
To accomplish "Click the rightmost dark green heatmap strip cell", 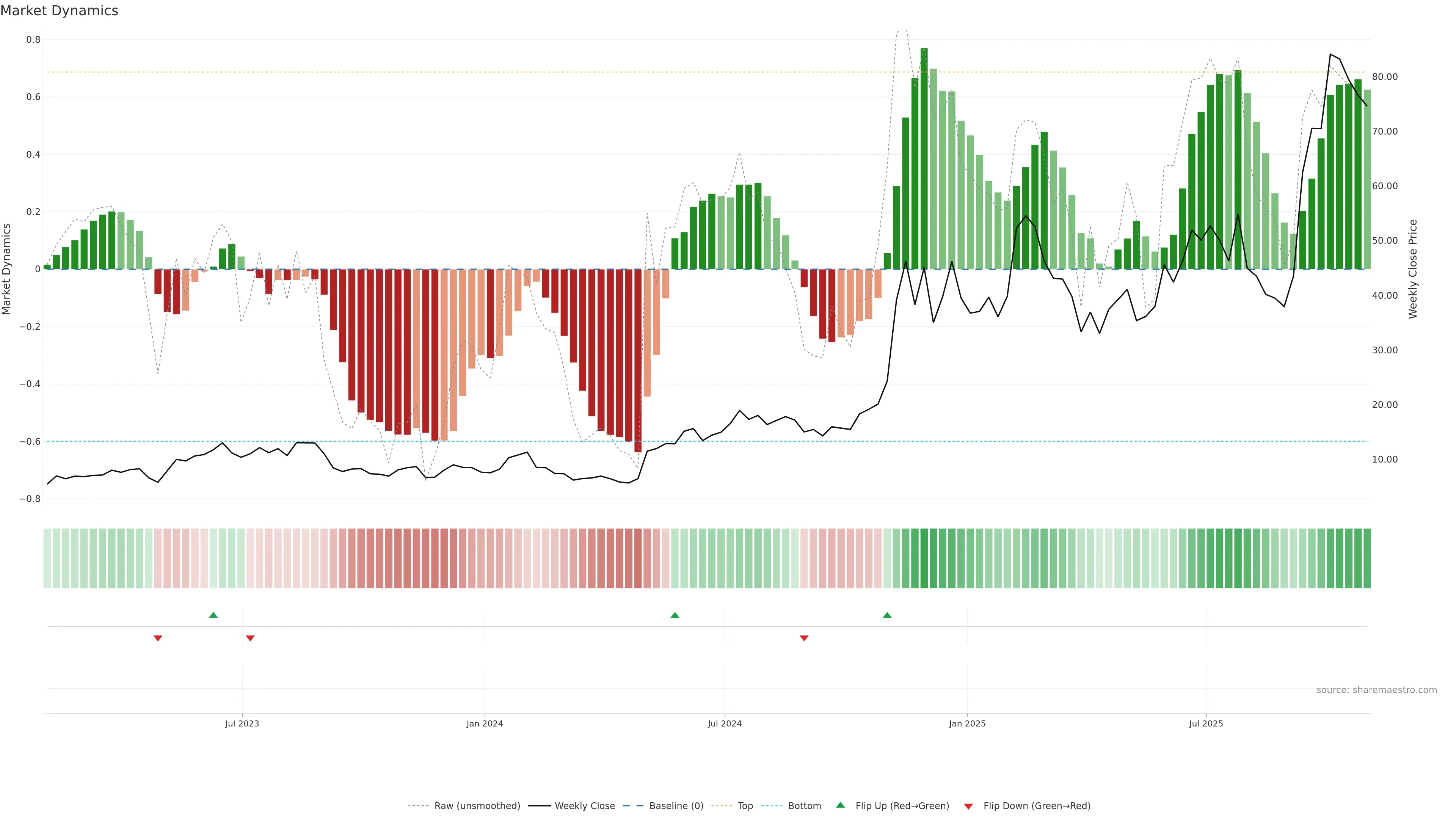I will pyautogui.click(x=1367, y=558).
